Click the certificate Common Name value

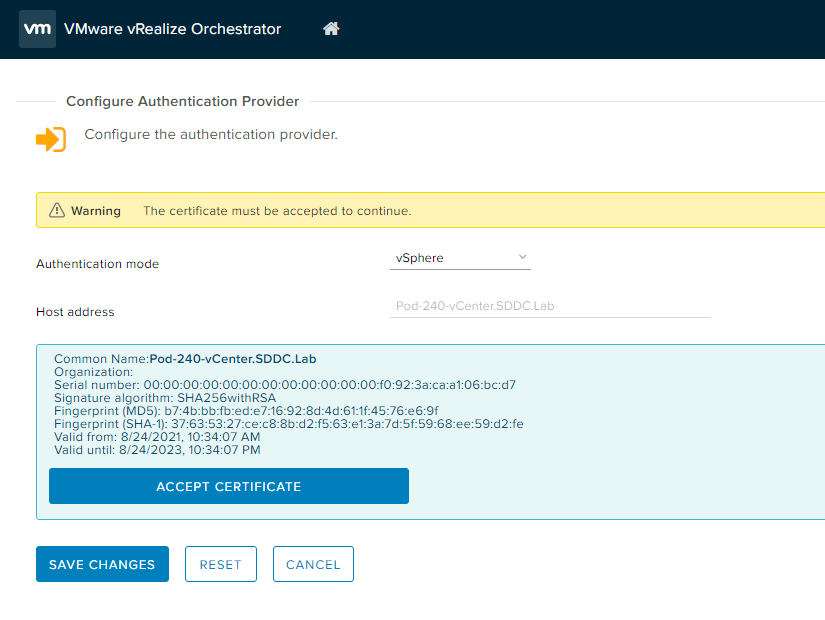pos(232,359)
